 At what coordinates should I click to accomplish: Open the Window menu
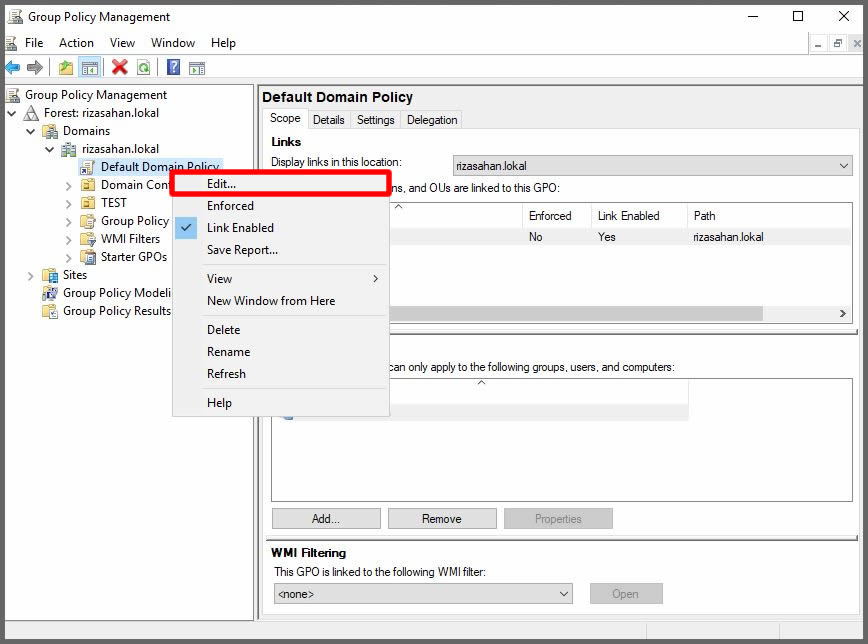coord(173,43)
